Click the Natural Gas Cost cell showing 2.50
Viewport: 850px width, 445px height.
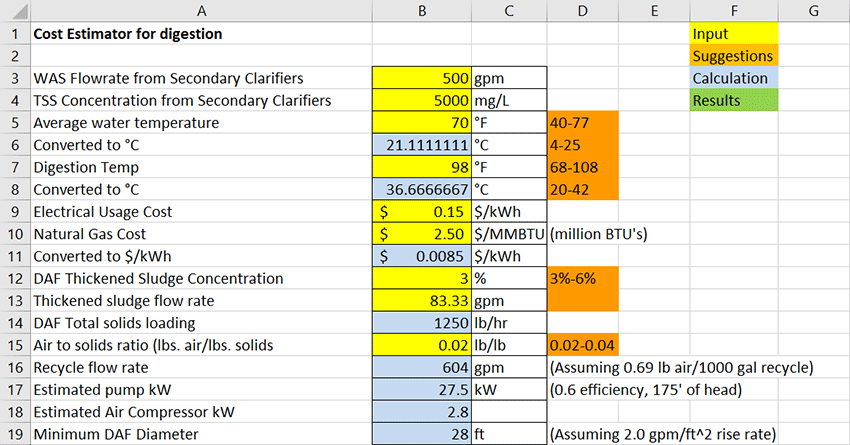pyautogui.click(x=421, y=233)
